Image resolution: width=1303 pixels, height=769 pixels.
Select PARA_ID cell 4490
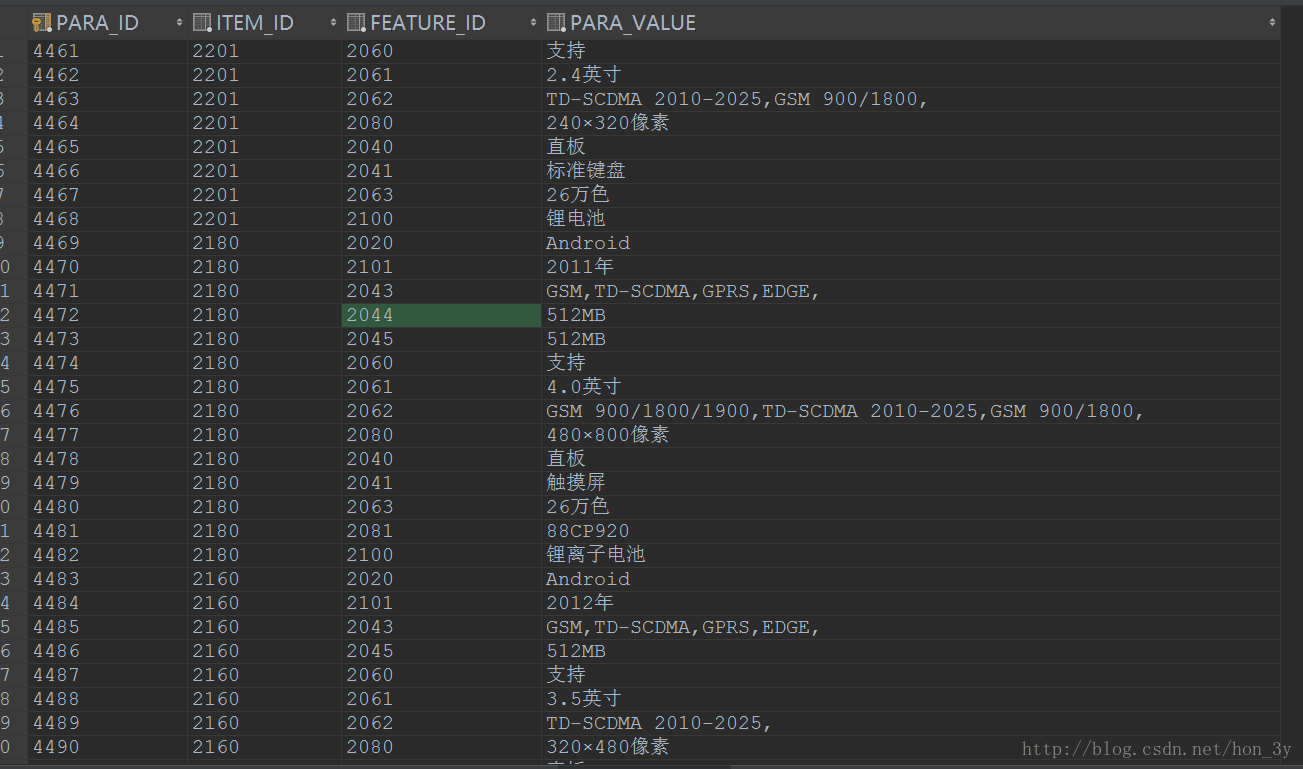click(107, 747)
